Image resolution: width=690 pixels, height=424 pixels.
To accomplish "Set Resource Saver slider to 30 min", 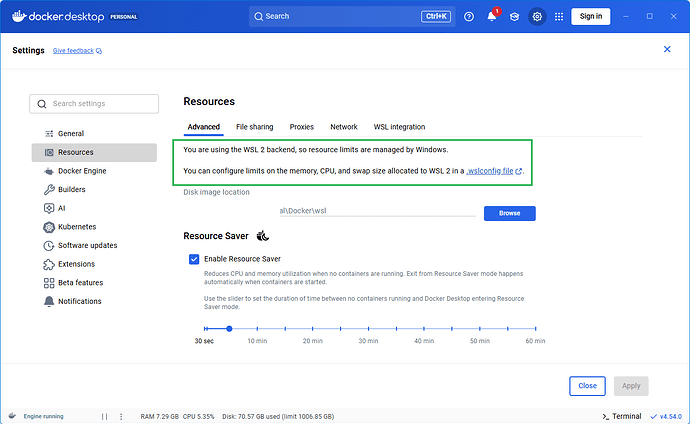I will (369, 328).
